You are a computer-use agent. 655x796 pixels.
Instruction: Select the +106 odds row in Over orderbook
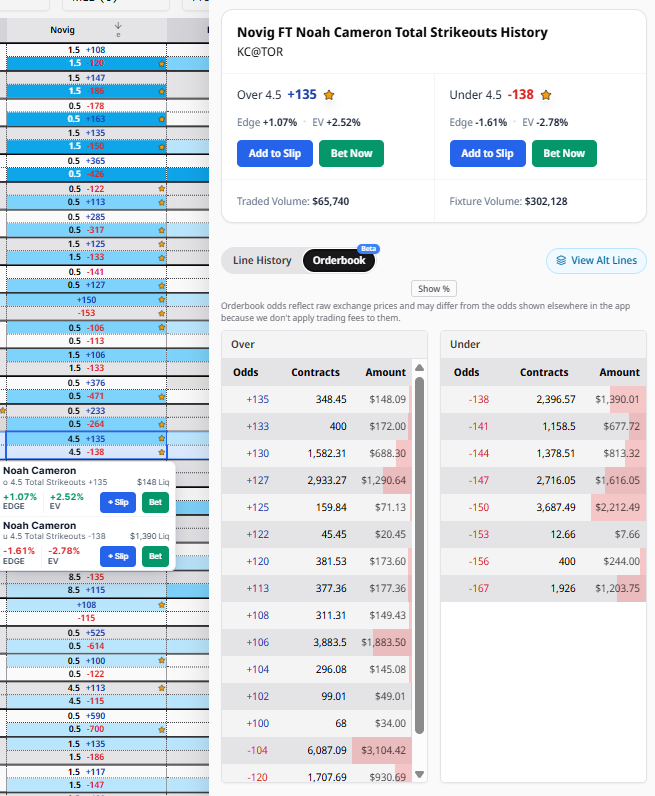[x=316, y=642]
